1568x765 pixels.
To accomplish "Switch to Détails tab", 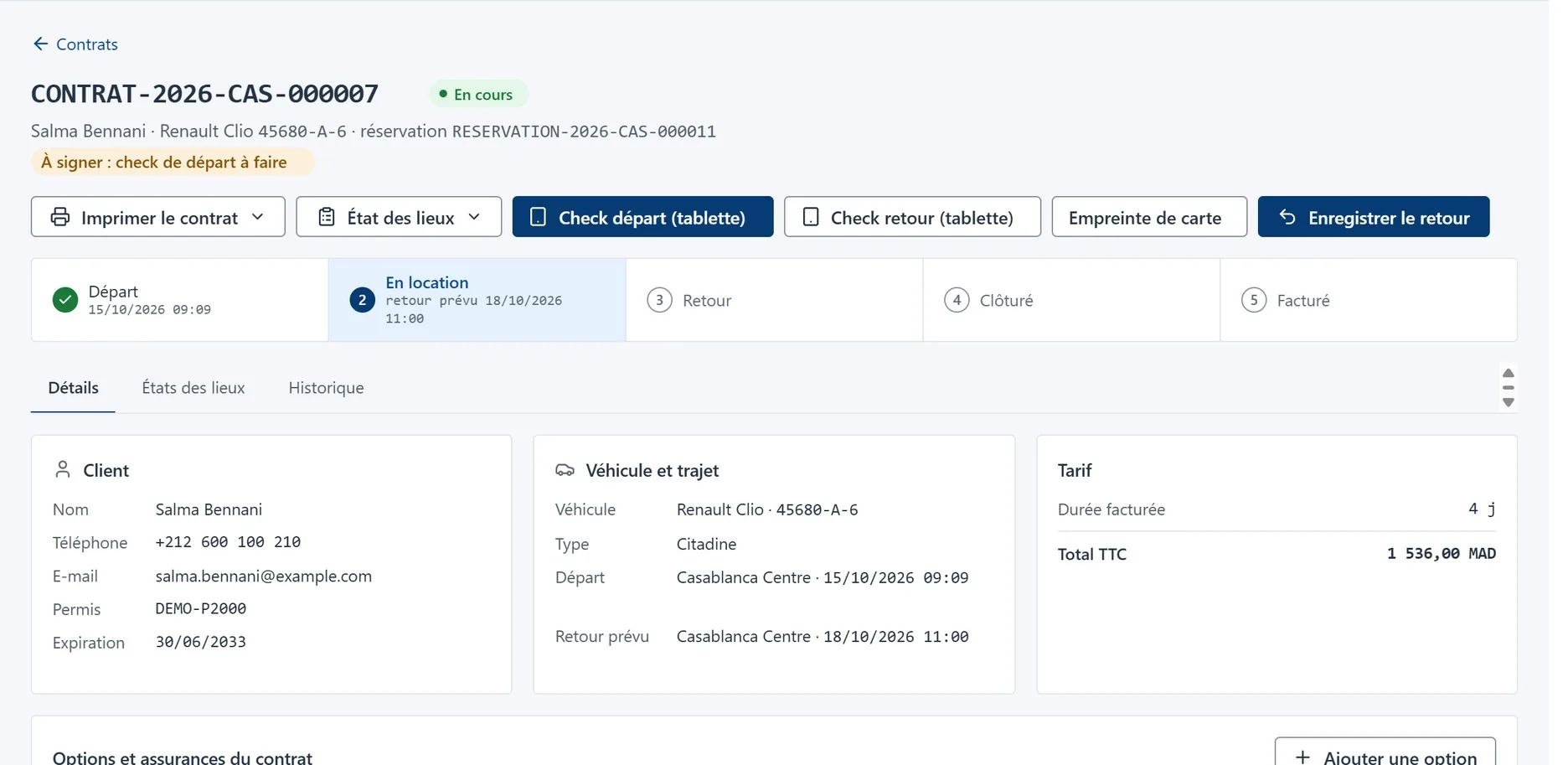I will [x=73, y=388].
